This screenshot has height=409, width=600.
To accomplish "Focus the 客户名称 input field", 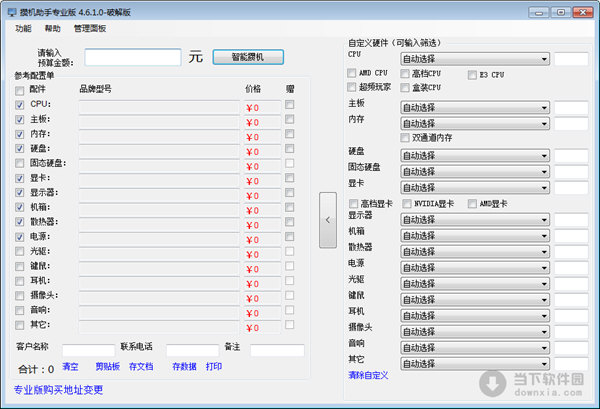I will (x=88, y=350).
